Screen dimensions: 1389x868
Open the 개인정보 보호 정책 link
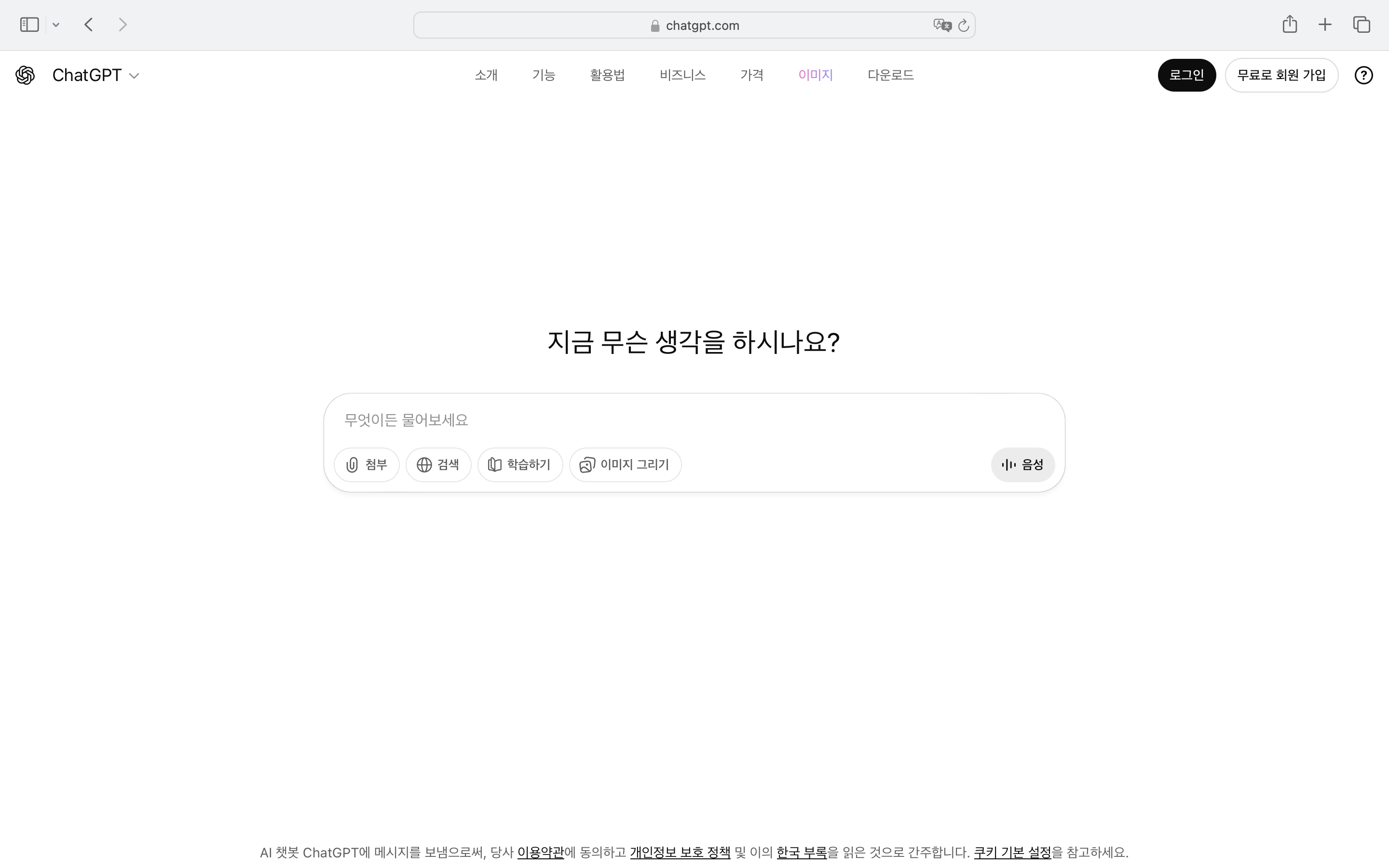680,852
